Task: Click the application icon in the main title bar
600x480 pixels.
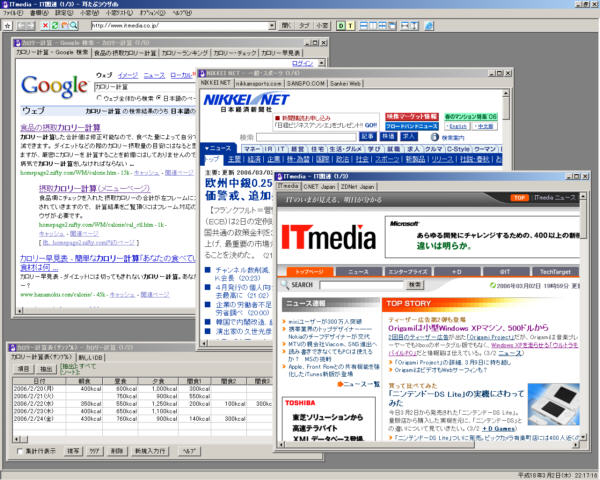Action: (x=5, y=4)
